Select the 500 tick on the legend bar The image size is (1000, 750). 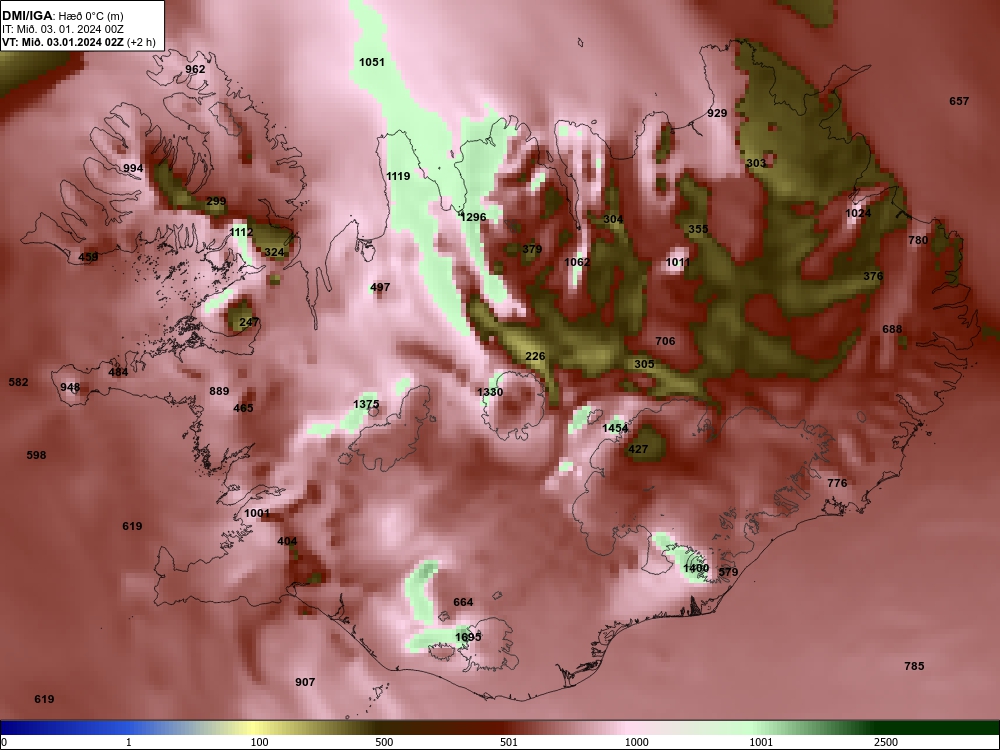[x=384, y=742]
